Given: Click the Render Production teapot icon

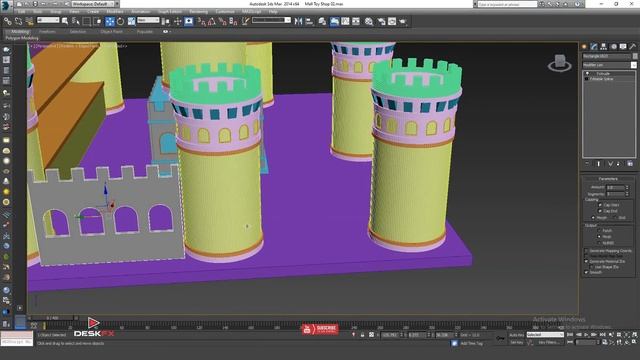Looking at the screenshot, I should pyautogui.click(x=403, y=21).
